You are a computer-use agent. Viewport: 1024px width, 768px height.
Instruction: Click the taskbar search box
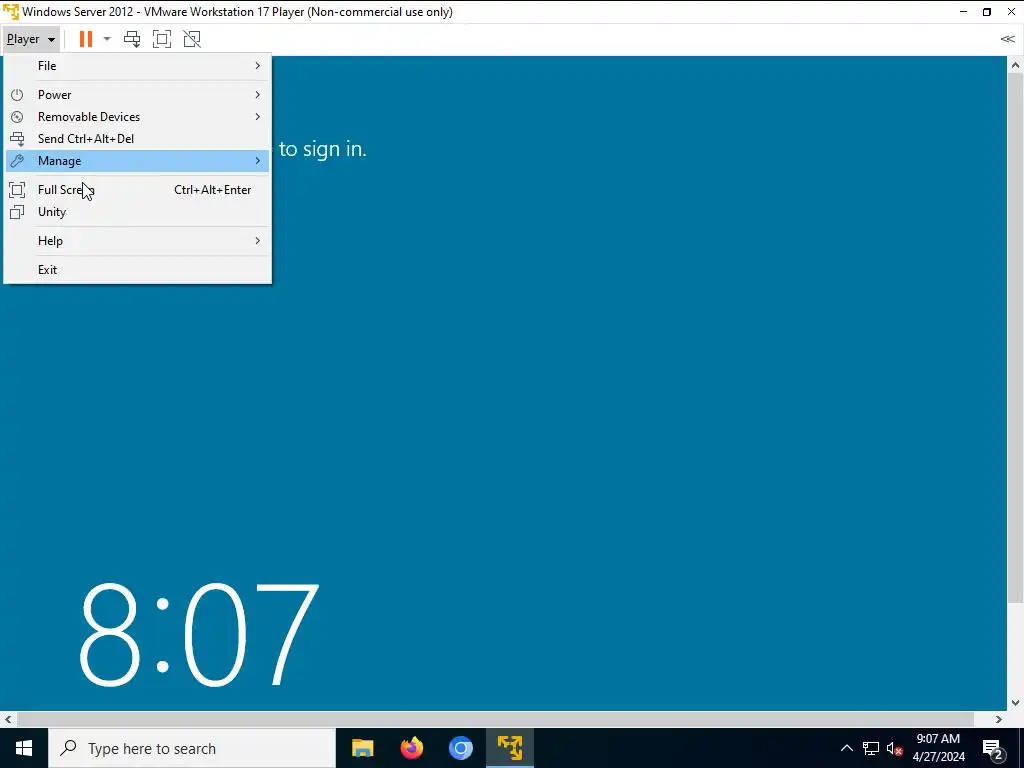pos(192,748)
